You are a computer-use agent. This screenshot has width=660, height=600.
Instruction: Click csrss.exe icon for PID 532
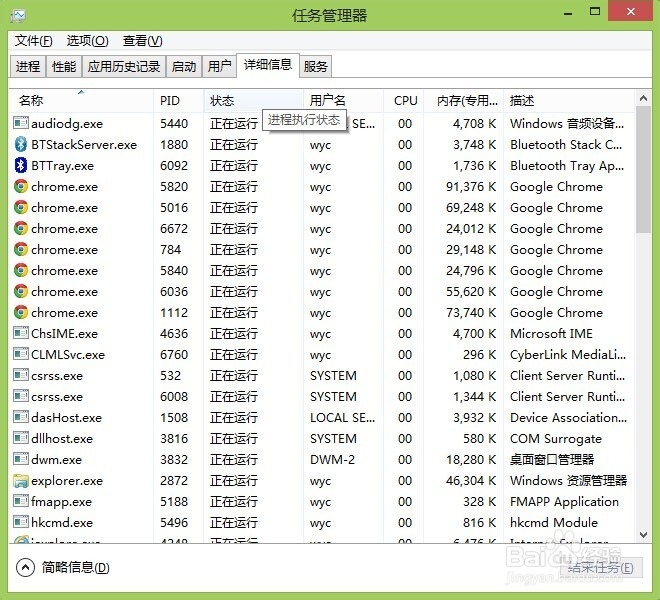[21, 375]
